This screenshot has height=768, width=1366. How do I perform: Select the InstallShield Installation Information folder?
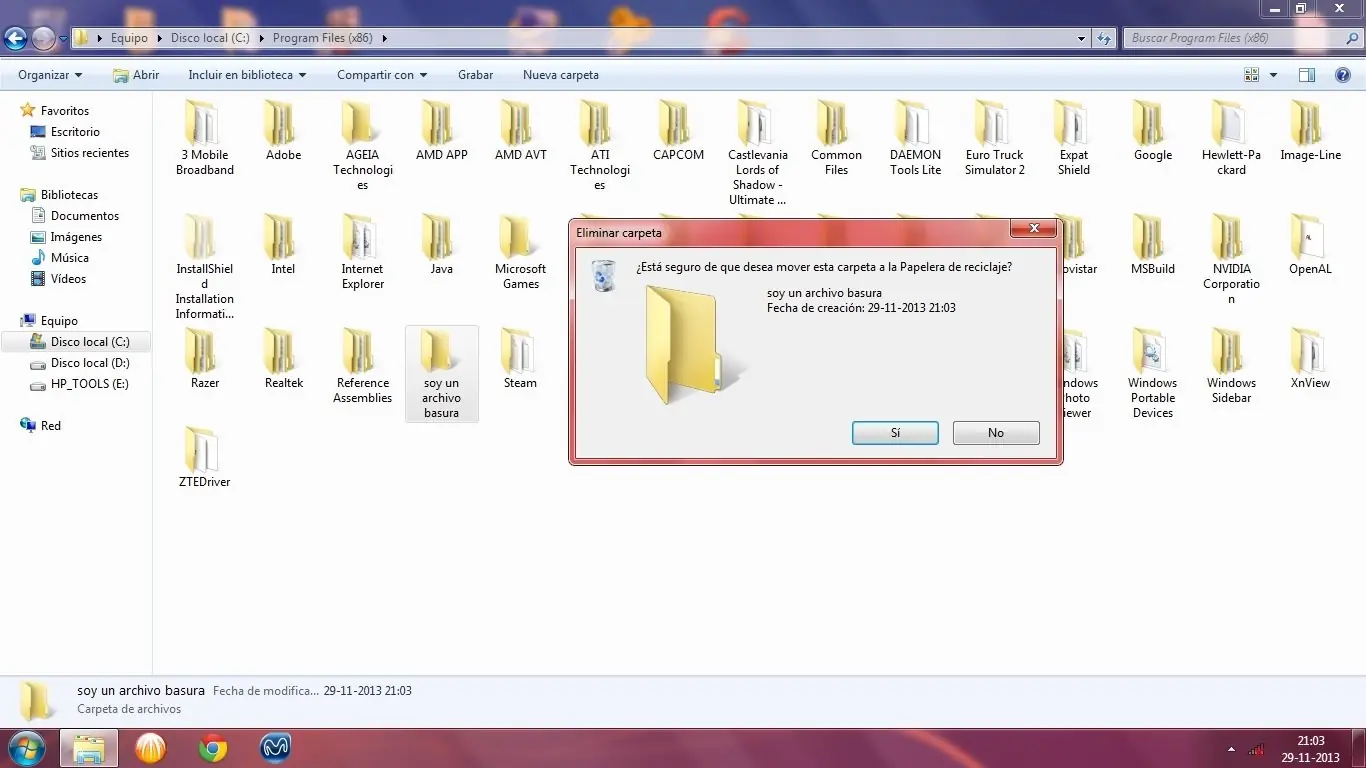(205, 267)
